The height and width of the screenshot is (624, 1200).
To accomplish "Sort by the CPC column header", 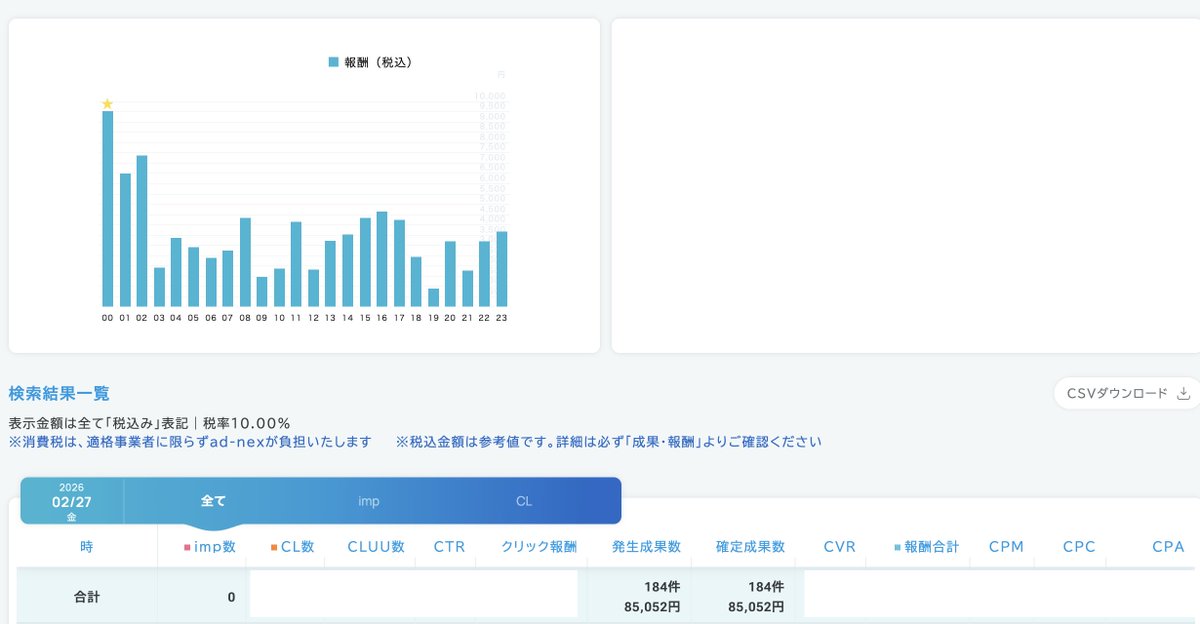I will pyautogui.click(x=1079, y=547).
